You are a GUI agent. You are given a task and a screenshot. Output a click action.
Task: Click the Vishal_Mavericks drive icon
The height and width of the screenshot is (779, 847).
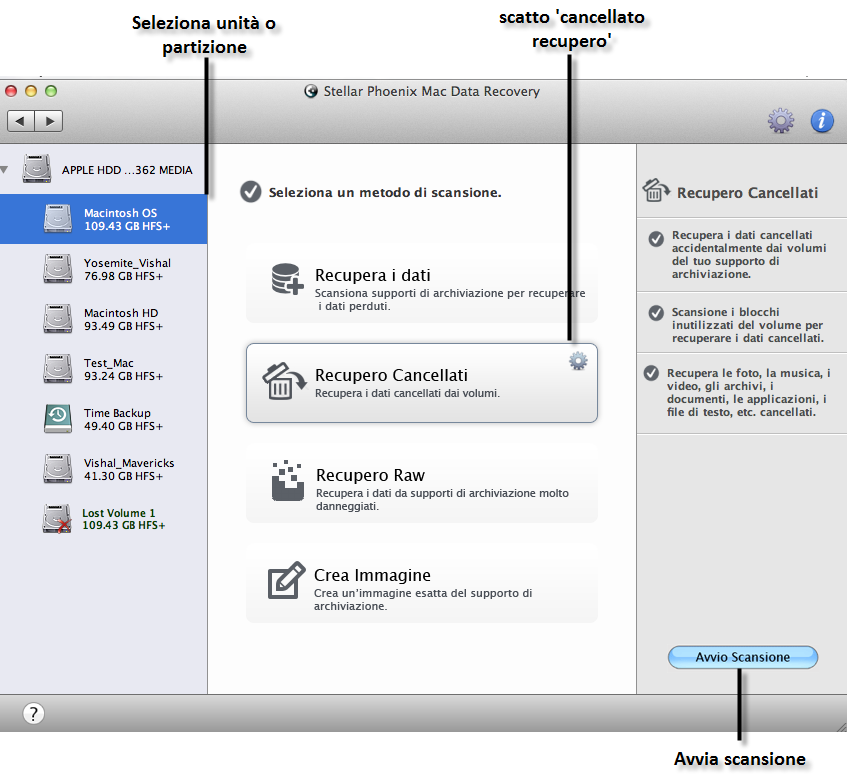tap(58, 468)
